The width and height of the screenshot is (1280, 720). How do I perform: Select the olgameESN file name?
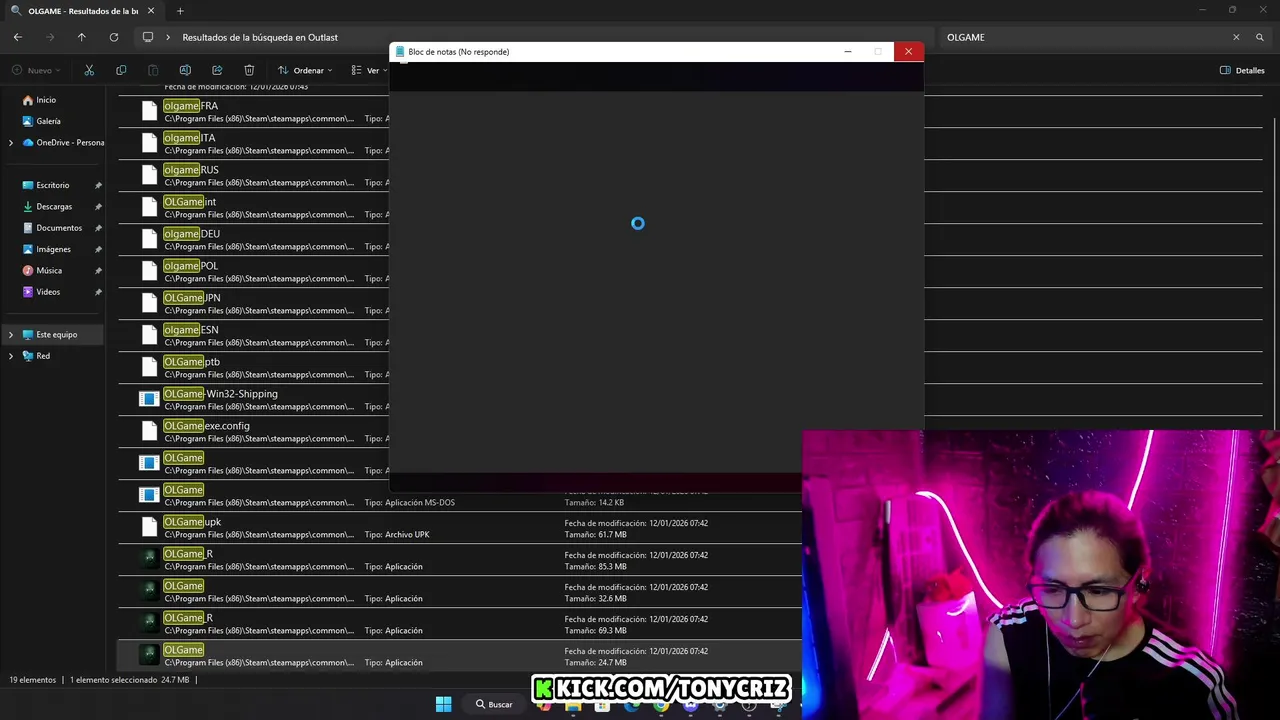click(x=190, y=330)
